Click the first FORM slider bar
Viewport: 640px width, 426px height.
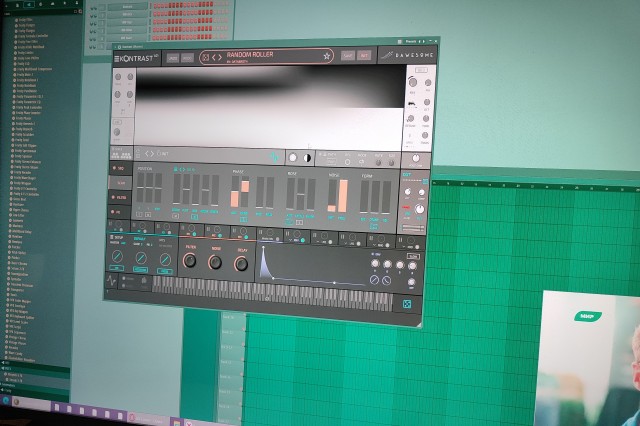pyautogui.click(x=364, y=197)
